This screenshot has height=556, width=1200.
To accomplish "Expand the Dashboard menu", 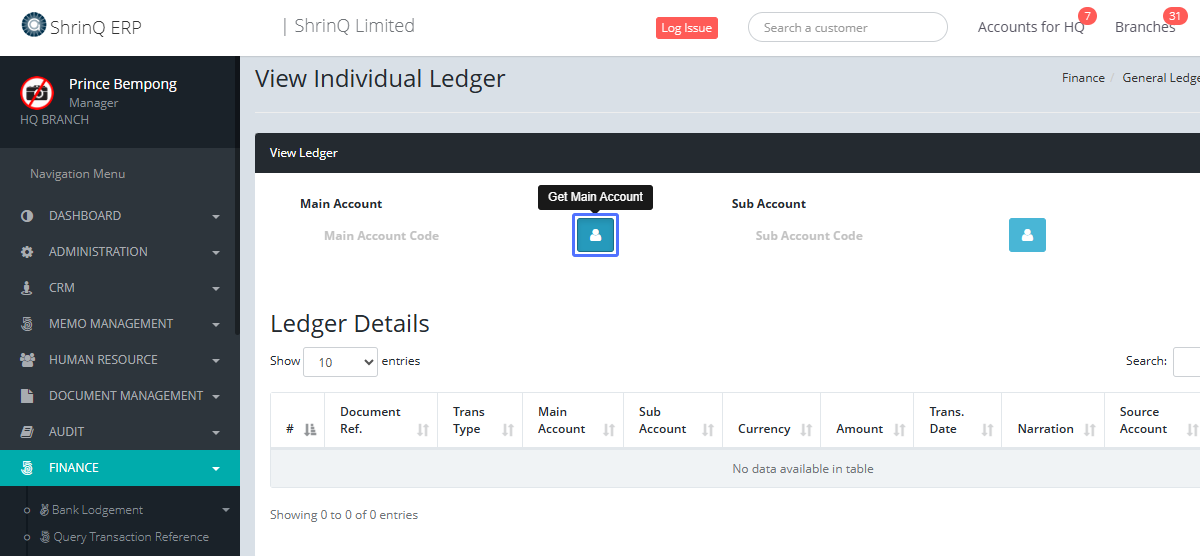I will [x=119, y=216].
